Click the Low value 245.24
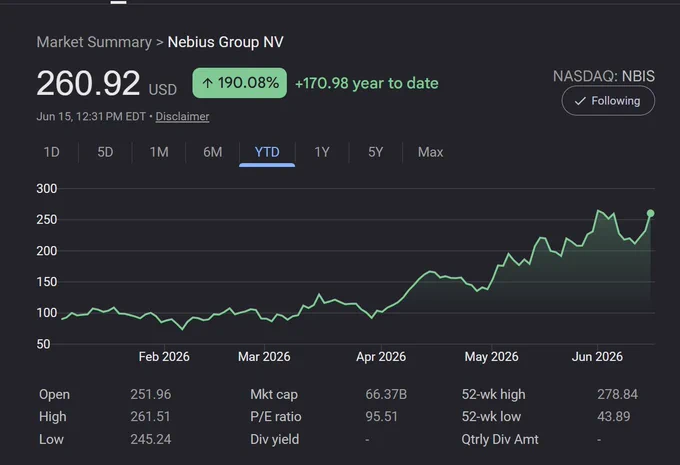680x465 pixels. click(x=150, y=439)
